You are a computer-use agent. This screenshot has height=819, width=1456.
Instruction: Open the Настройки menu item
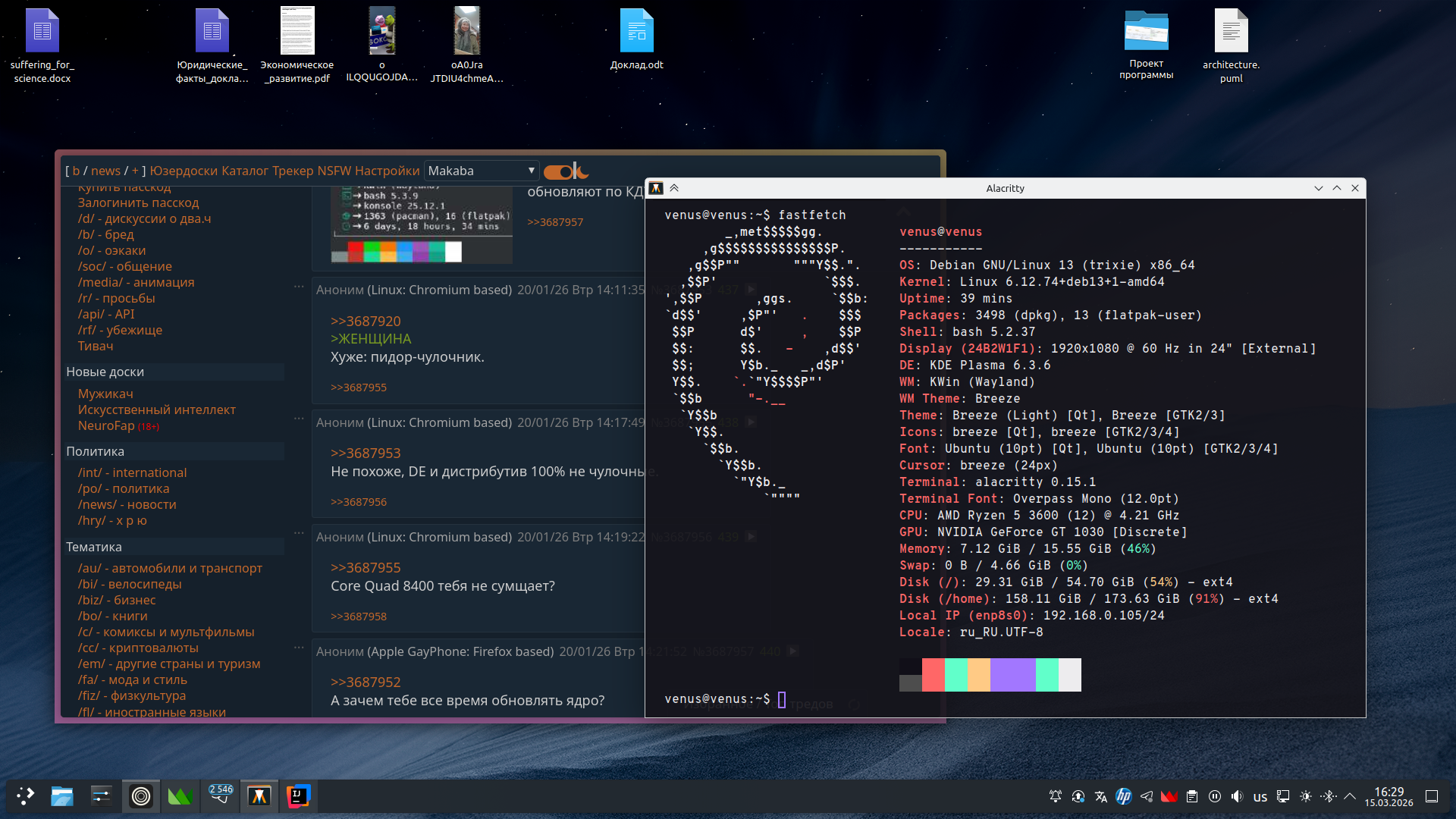tap(387, 171)
